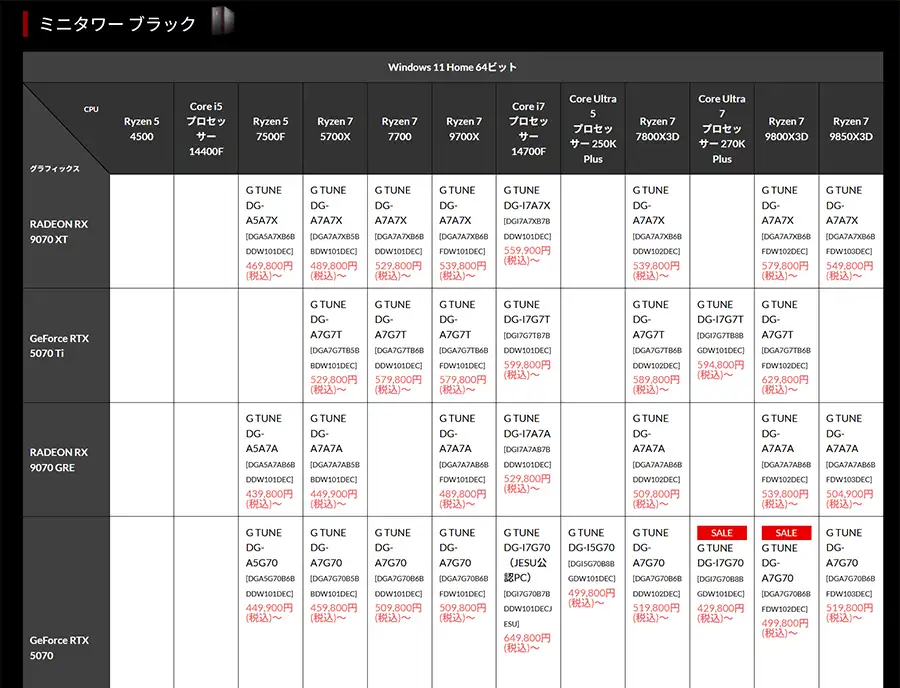Open RTX 5070 with Ryzen 7 7700 model

[399, 574]
